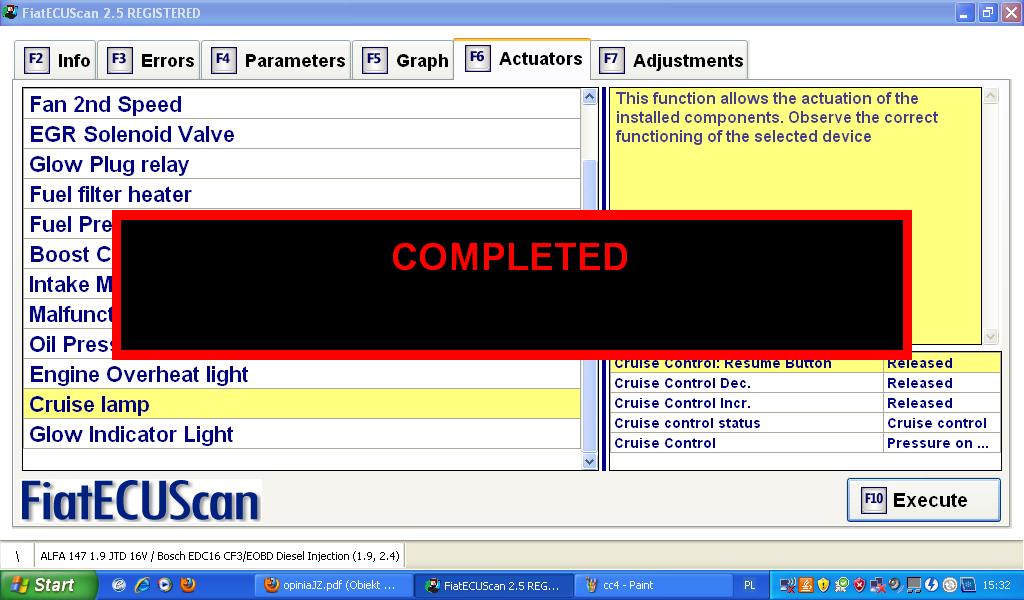Click scroll down arrow of description panel
1024x600 pixels.
(991, 337)
